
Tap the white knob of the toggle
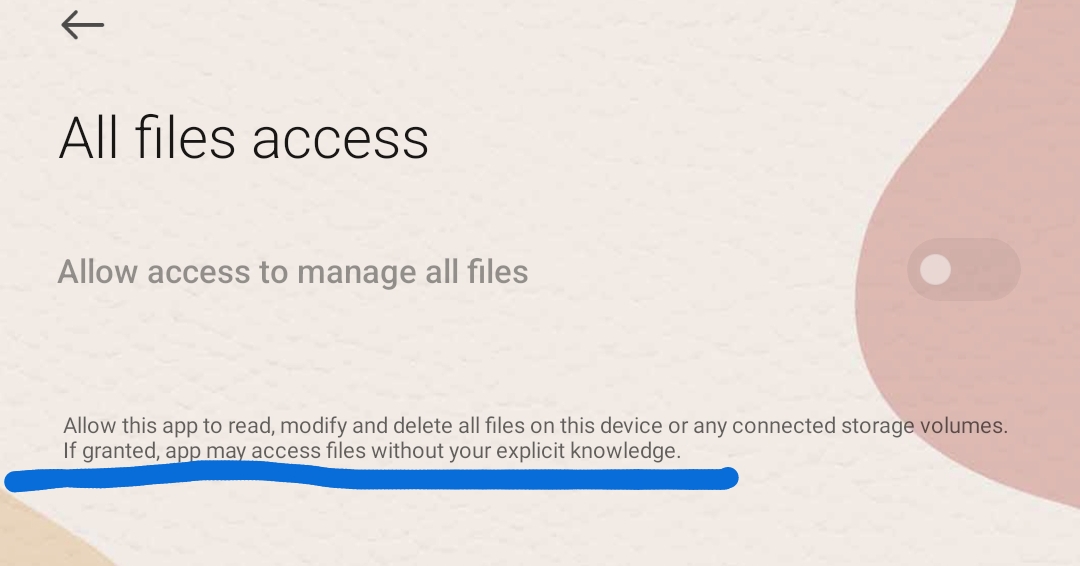[x=935, y=269]
